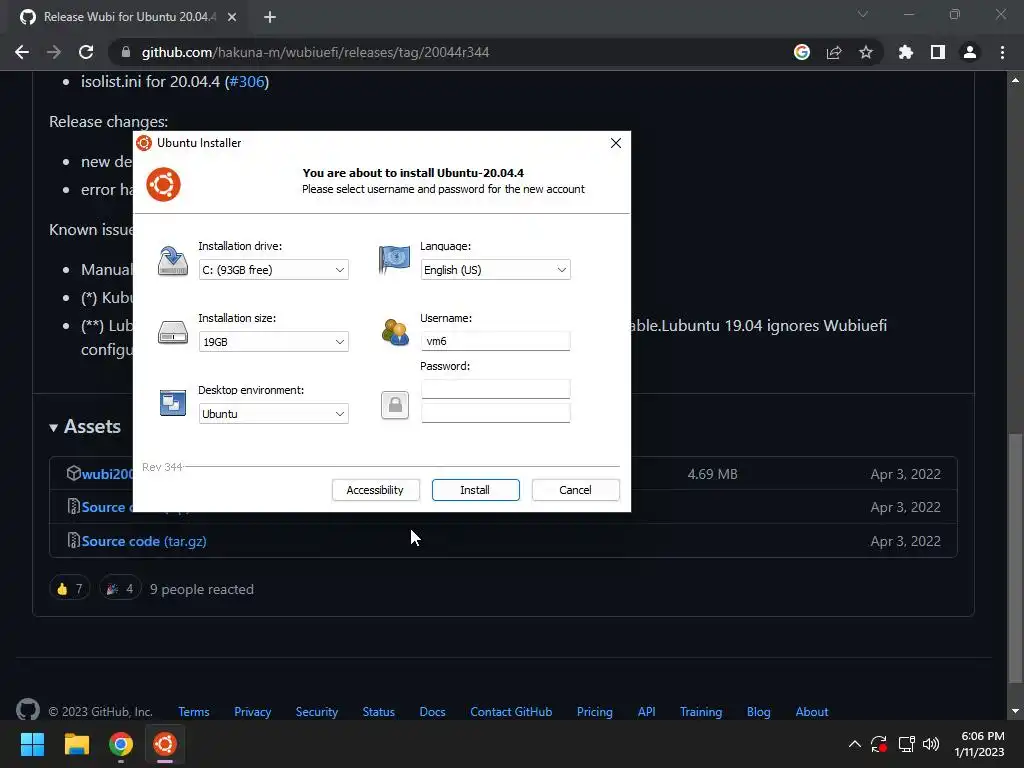Click the Install button
Screen dimensions: 1024x768
[475, 490]
